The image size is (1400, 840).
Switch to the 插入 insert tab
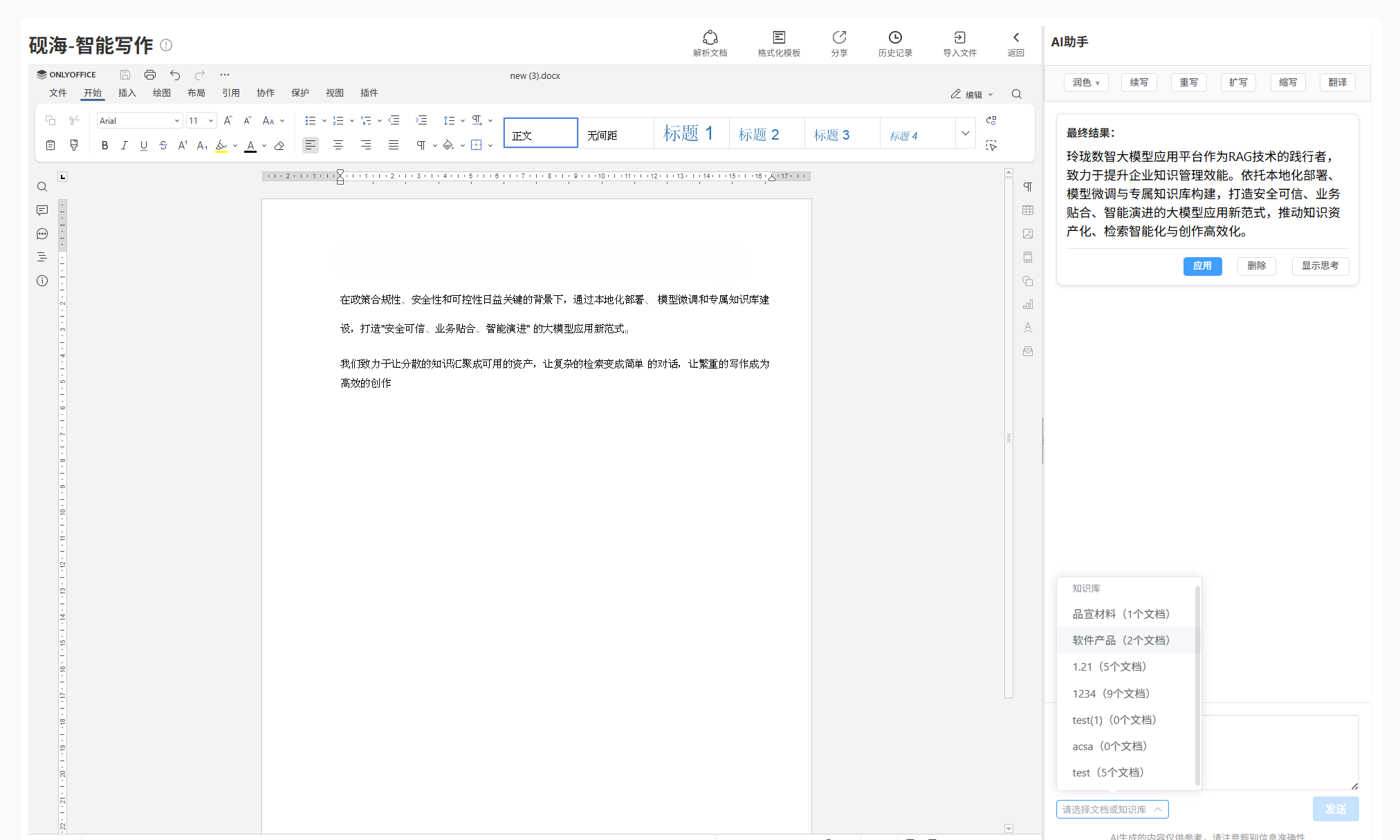pos(127,93)
